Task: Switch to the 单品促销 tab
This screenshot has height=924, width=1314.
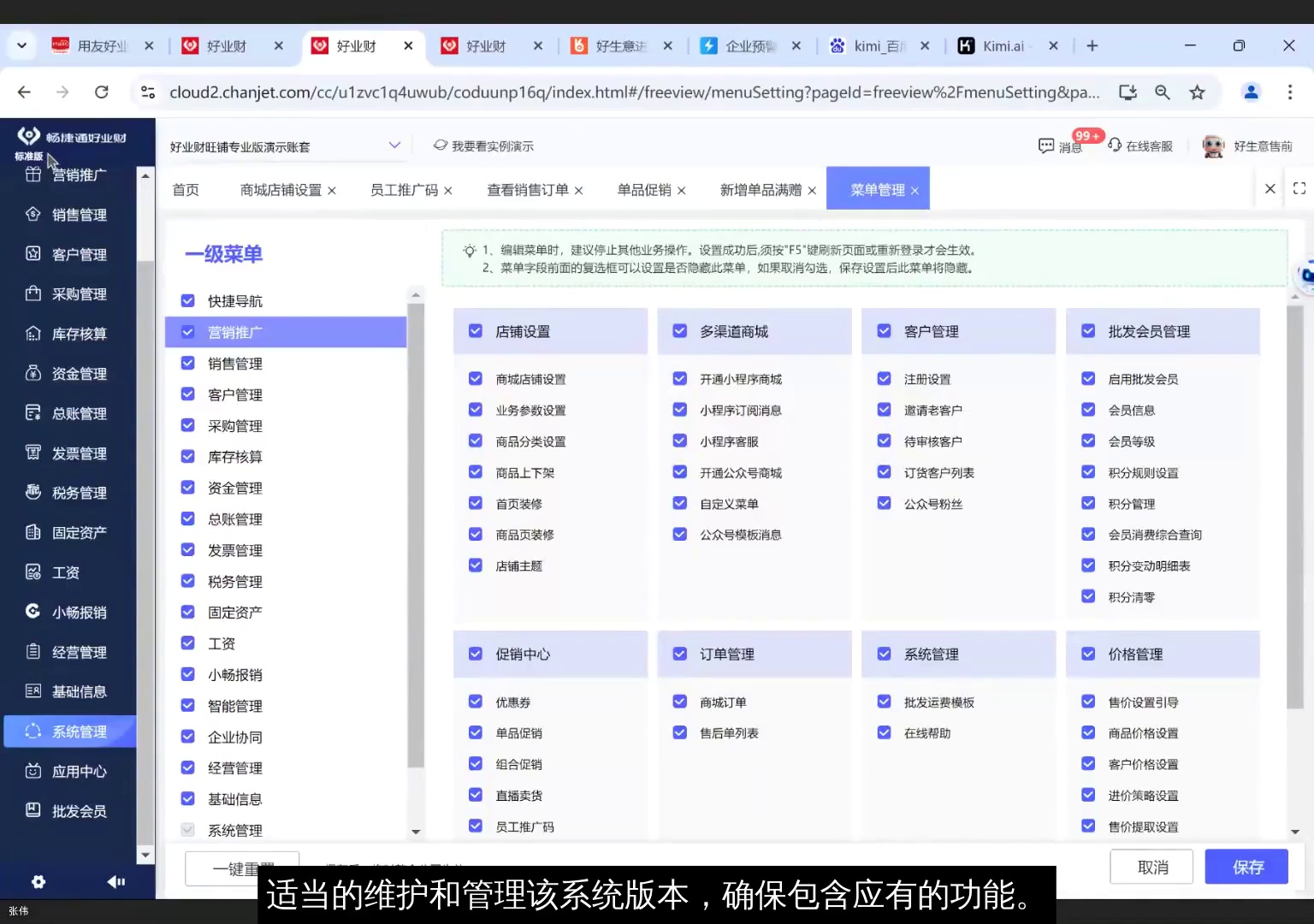Action: [x=643, y=189]
